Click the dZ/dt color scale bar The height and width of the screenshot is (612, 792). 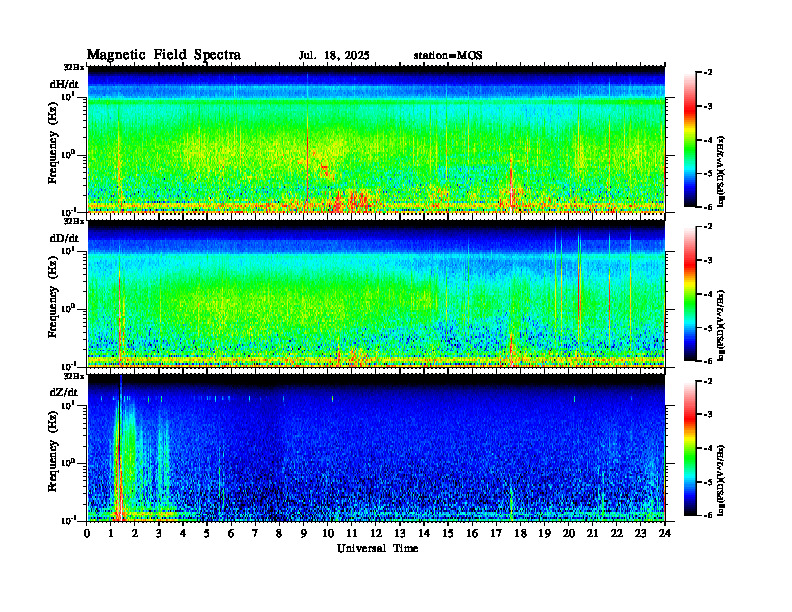click(690, 448)
